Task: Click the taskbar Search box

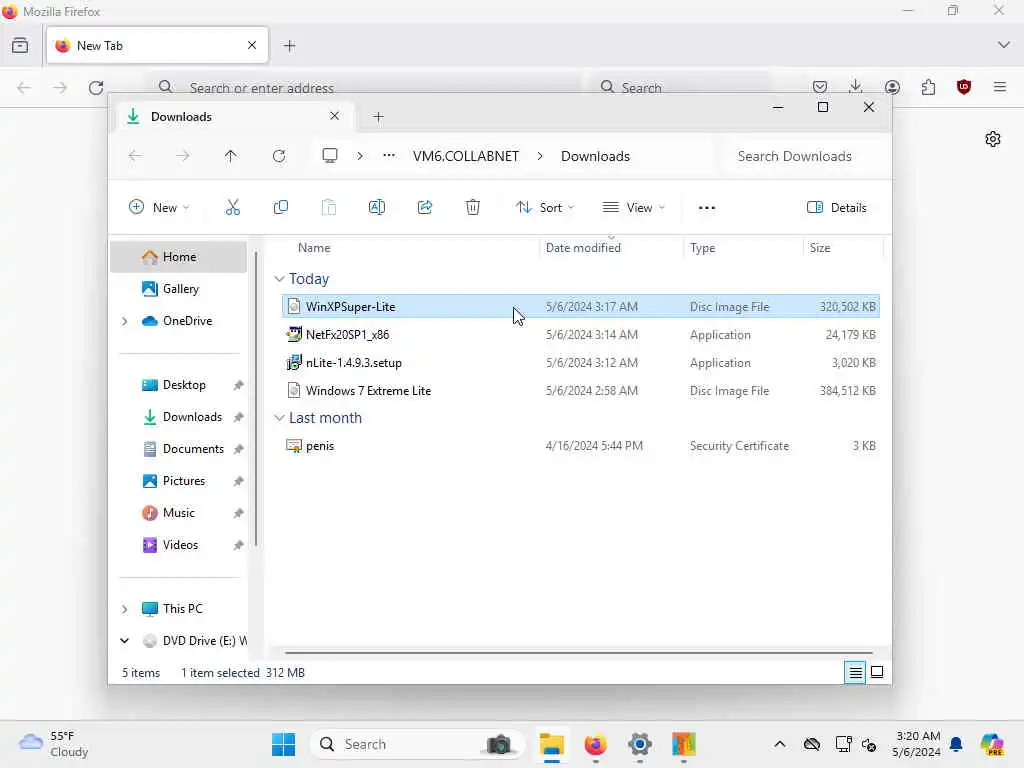Action: coord(417,744)
